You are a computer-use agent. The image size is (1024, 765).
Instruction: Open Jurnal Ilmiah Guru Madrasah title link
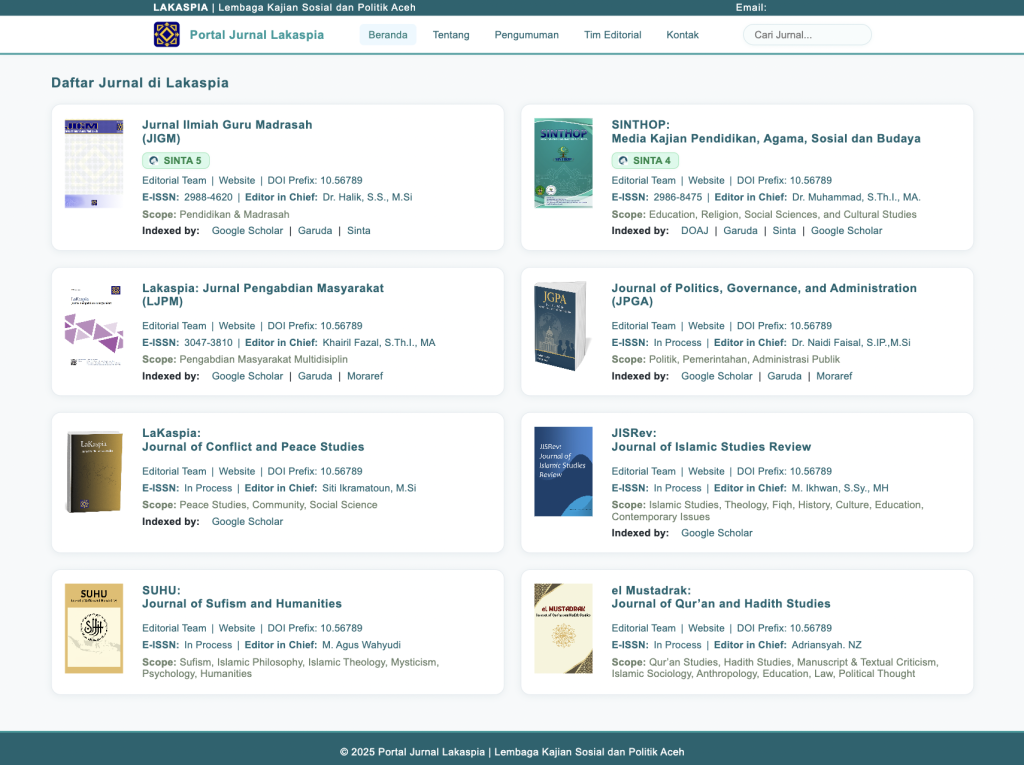pos(227,125)
